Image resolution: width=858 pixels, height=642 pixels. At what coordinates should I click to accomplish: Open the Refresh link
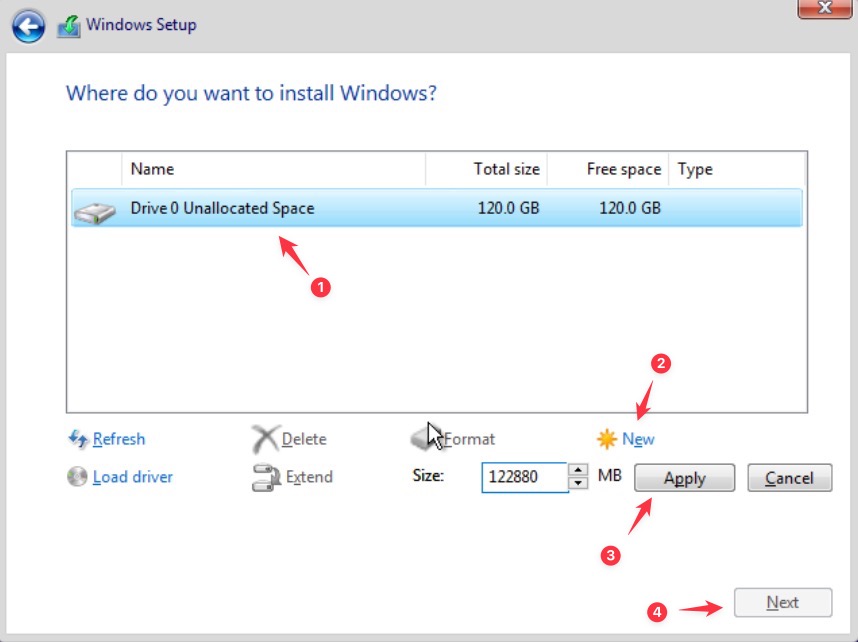[119, 439]
